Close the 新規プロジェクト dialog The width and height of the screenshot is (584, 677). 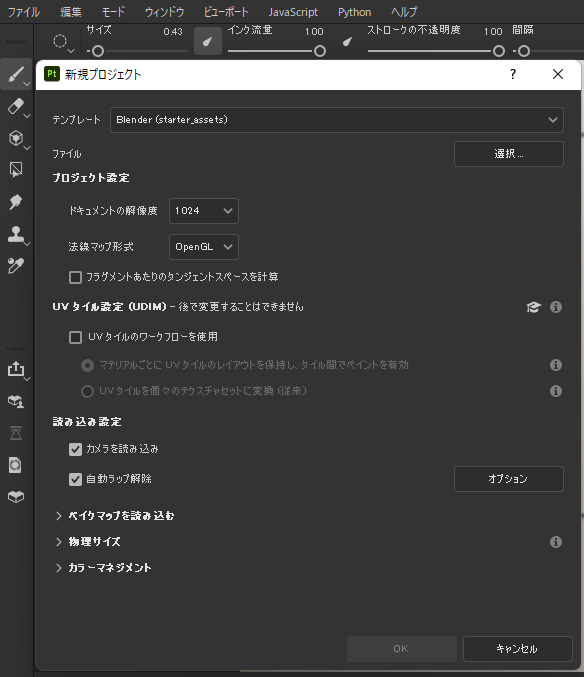(x=558, y=74)
